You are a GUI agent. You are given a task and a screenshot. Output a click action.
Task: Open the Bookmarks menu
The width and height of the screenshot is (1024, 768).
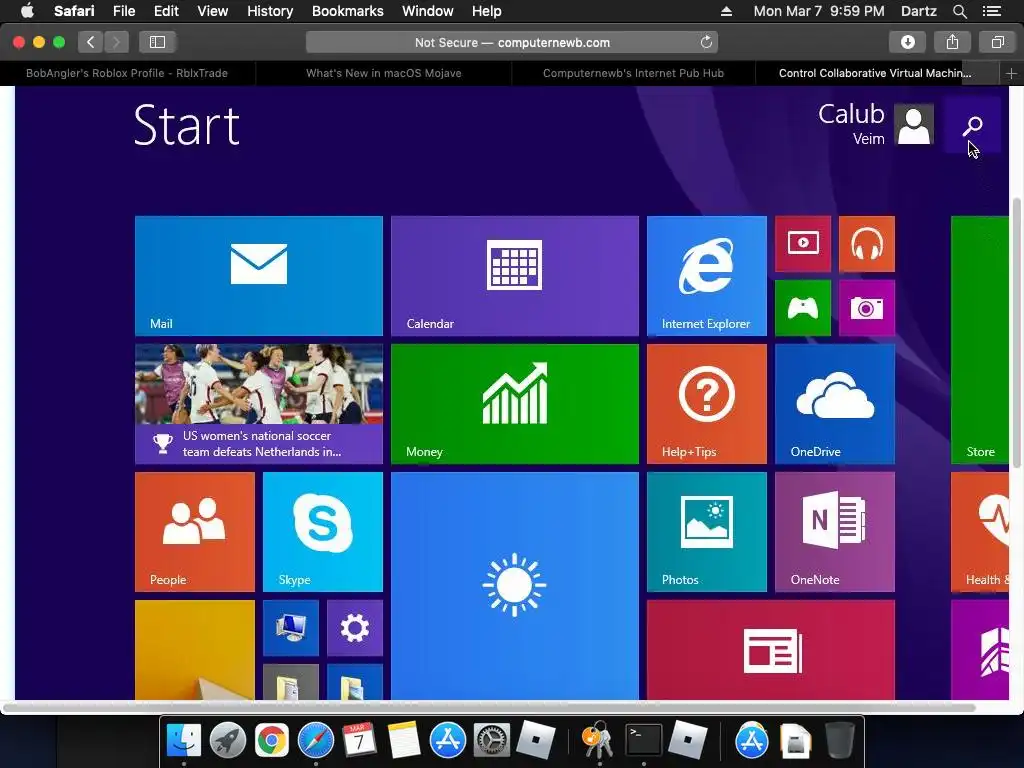(x=347, y=11)
